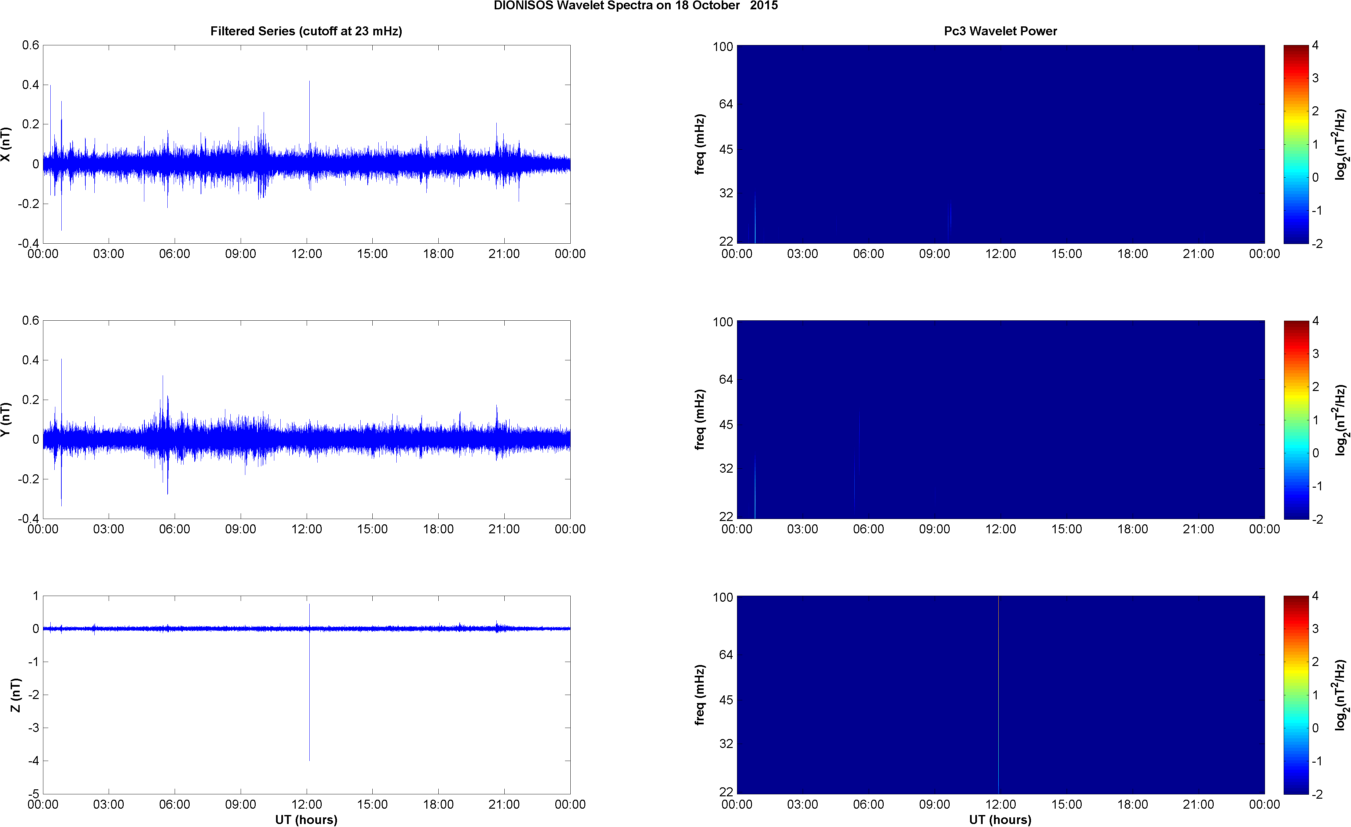Click "freq (mHz)" label of the bottom spectrogram
This screenshot has height=827, width=1351.
(700, 696)
